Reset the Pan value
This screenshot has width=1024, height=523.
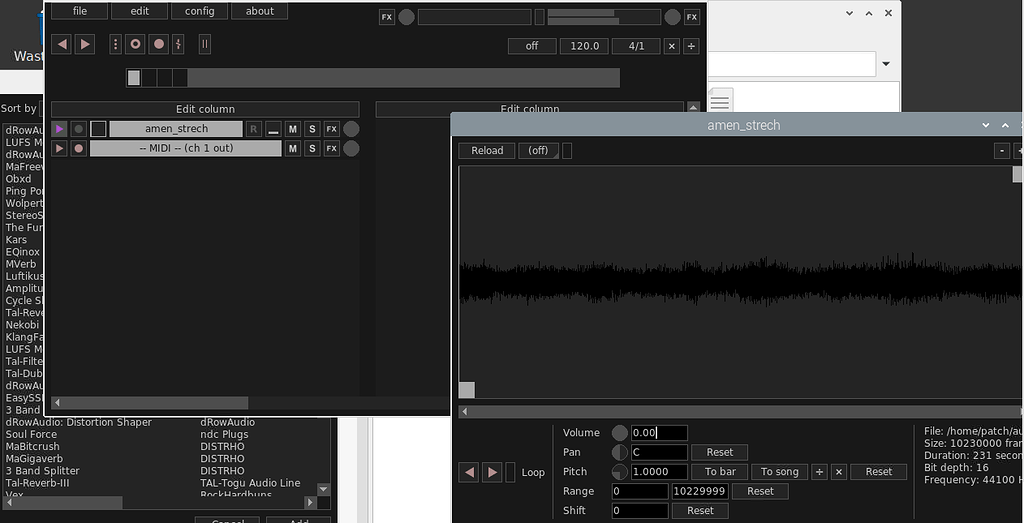(720, 452)
